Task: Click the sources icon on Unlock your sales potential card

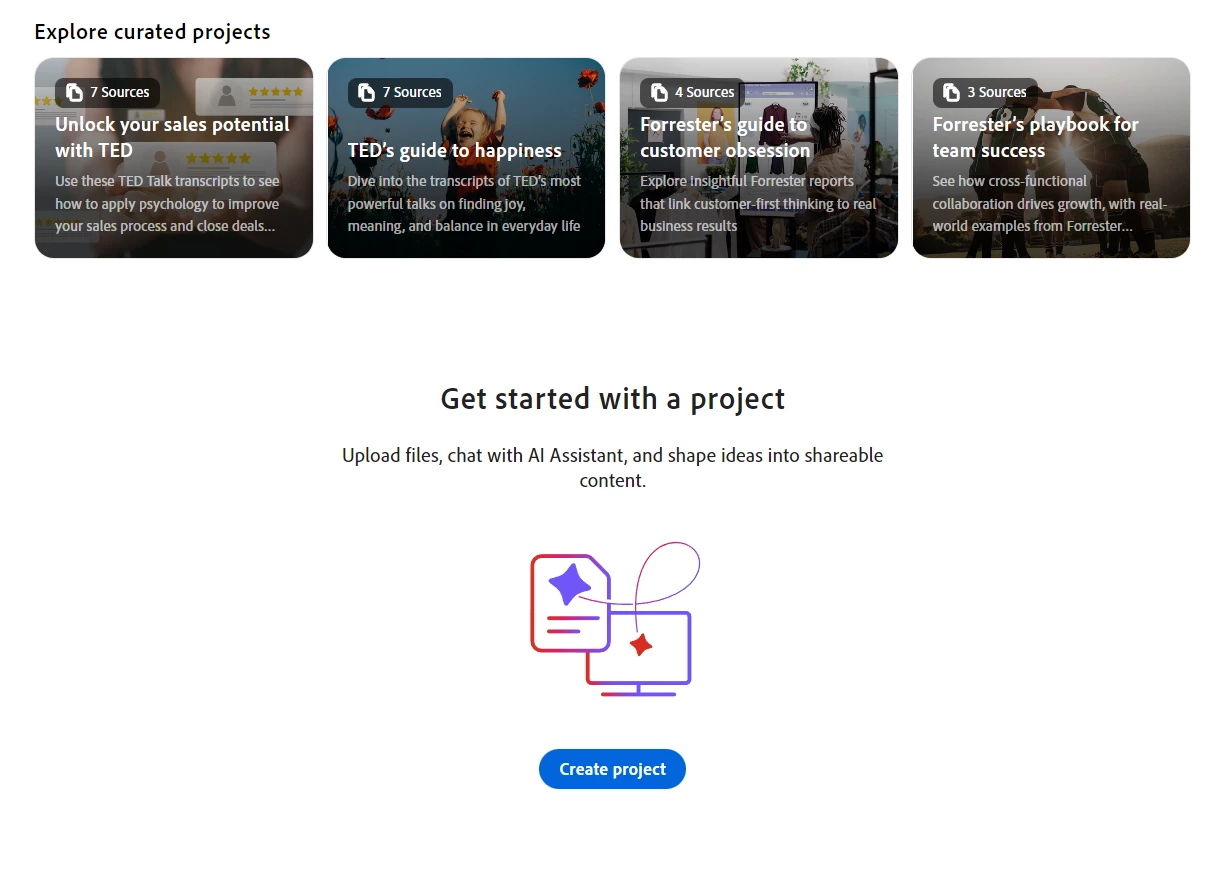Action: tap(75, 92)
